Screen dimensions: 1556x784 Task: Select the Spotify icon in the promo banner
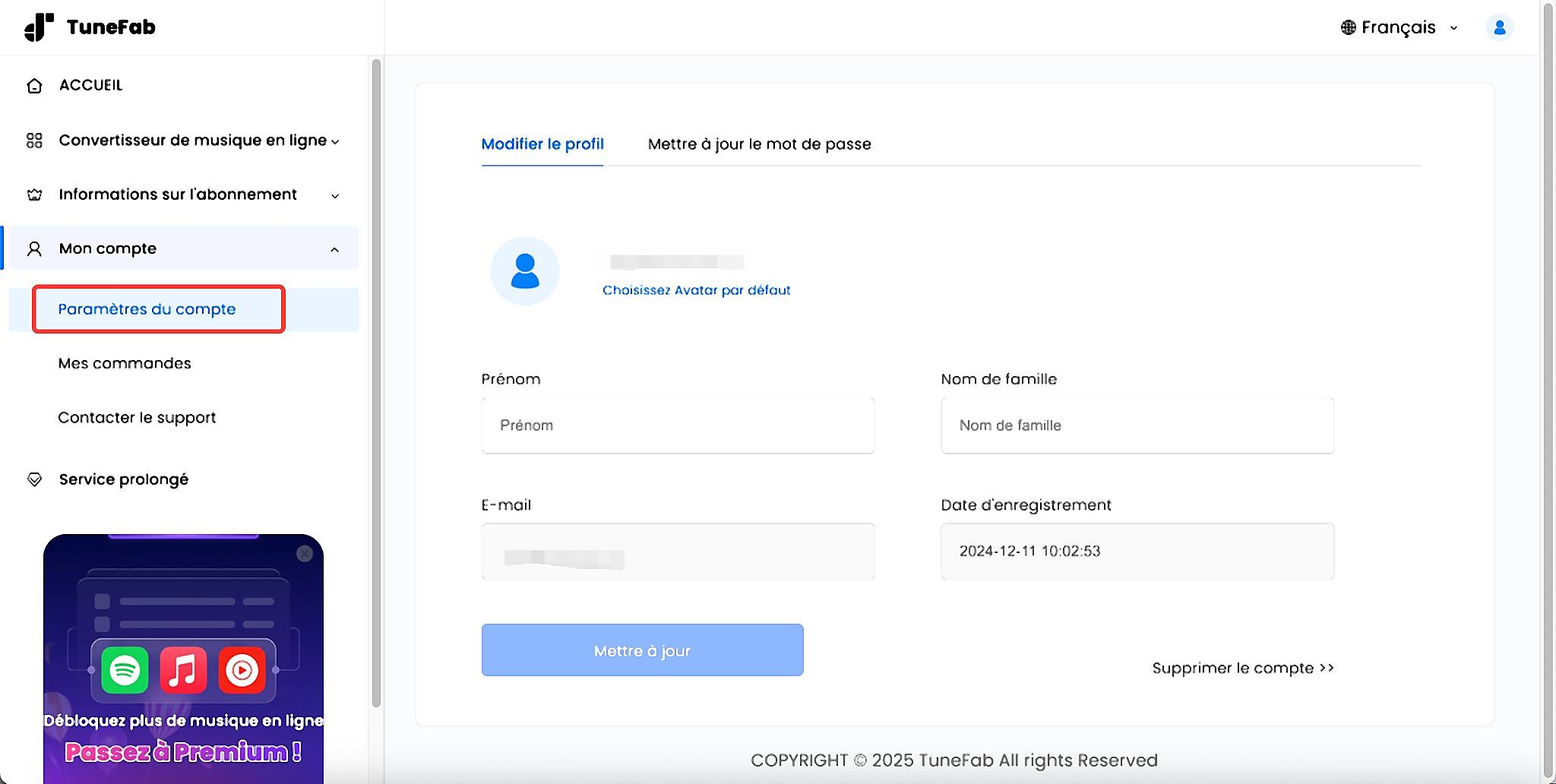[125, 670]
